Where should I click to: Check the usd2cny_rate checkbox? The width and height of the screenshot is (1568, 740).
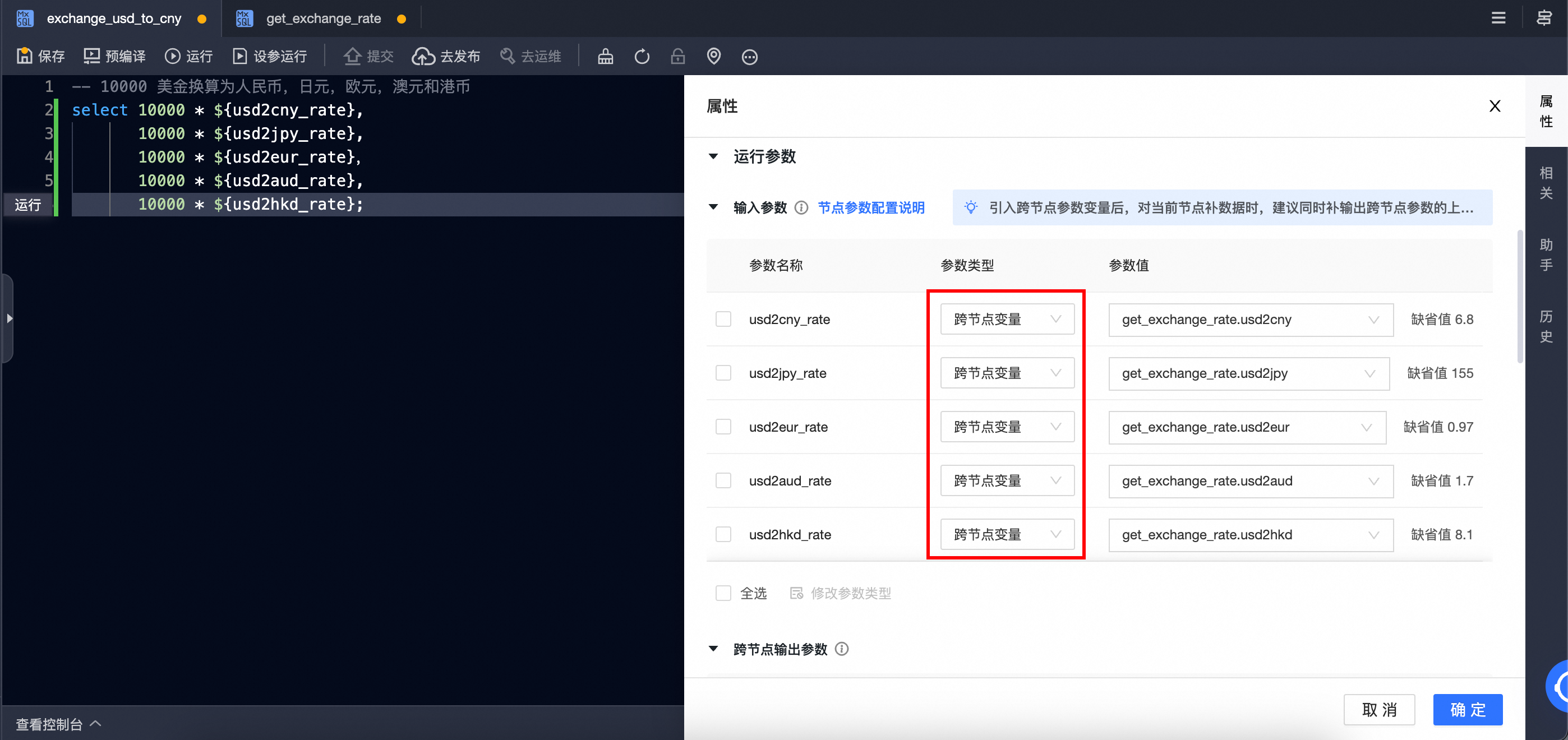pyautogui.click(x=723, y=319)
